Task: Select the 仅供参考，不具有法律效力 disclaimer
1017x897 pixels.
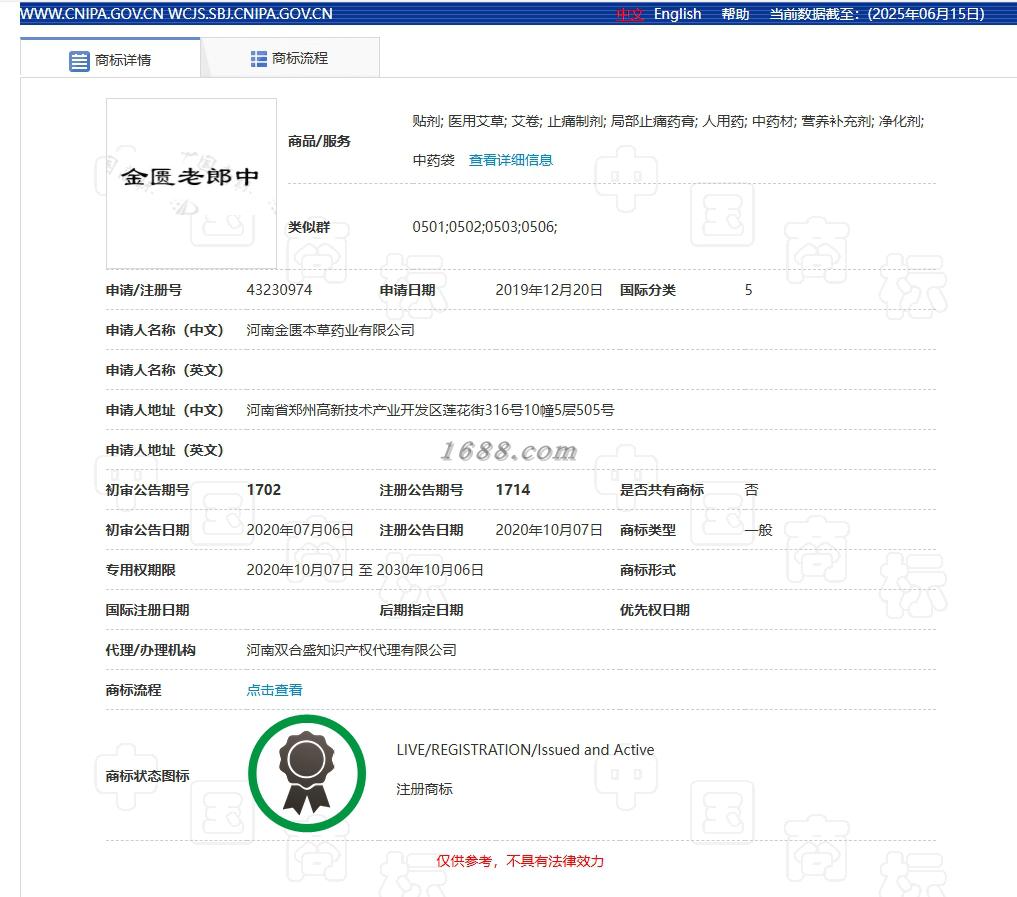Action: pos(520,861)
